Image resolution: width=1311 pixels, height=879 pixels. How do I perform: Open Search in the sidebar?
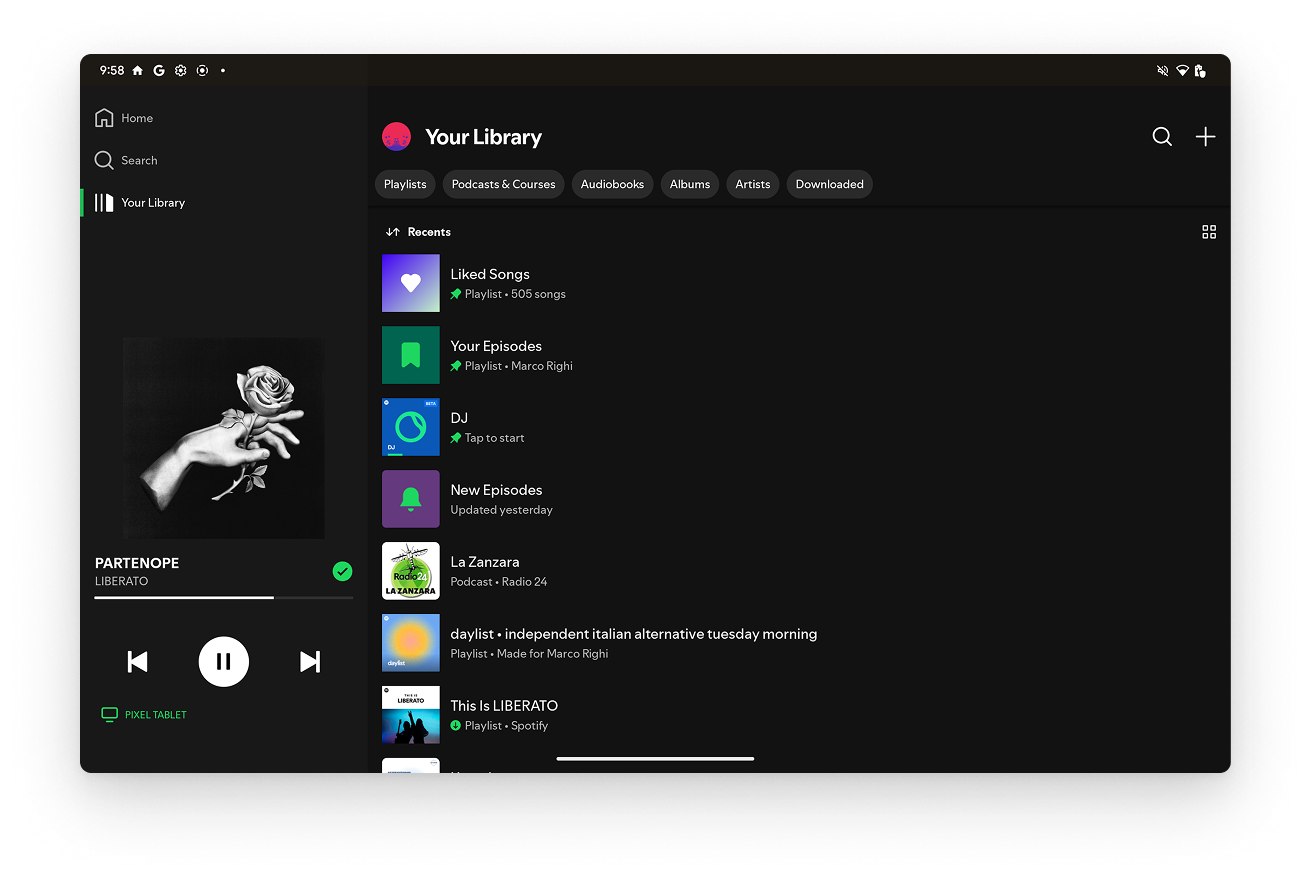[x=126, y=160]
